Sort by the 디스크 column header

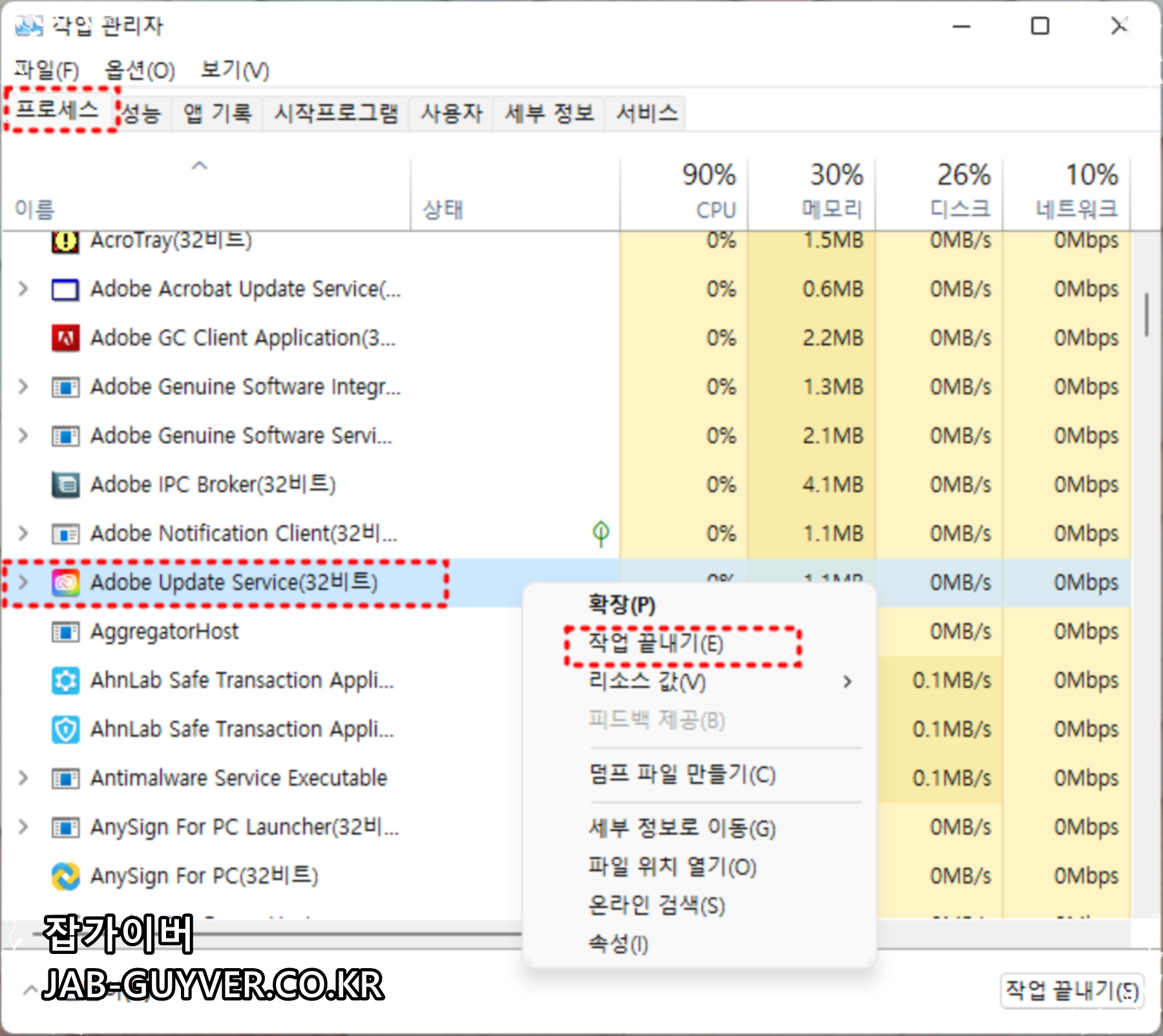click(x=939, y=193)
